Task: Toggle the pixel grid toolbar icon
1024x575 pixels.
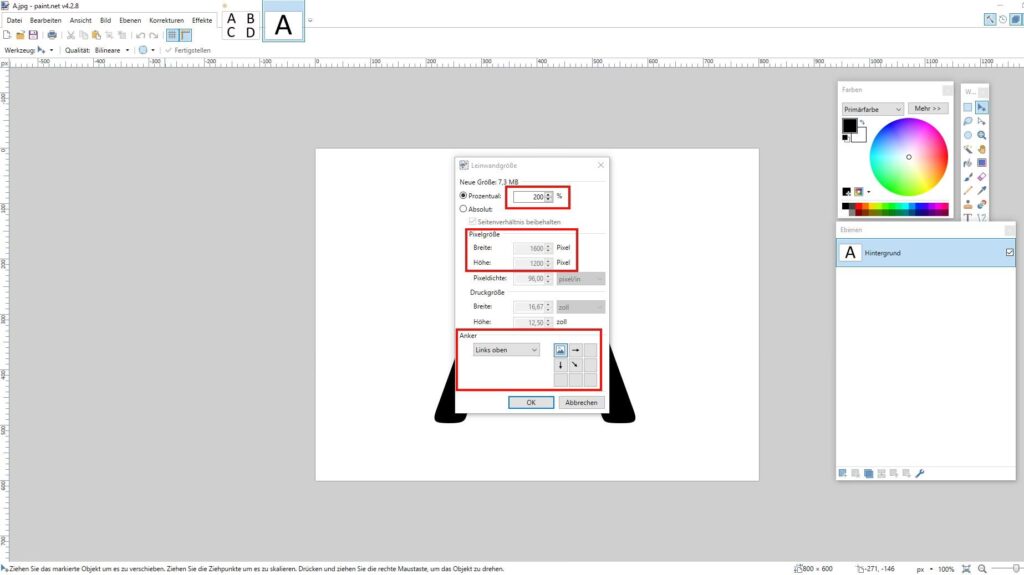Action: tap(172, 35)
